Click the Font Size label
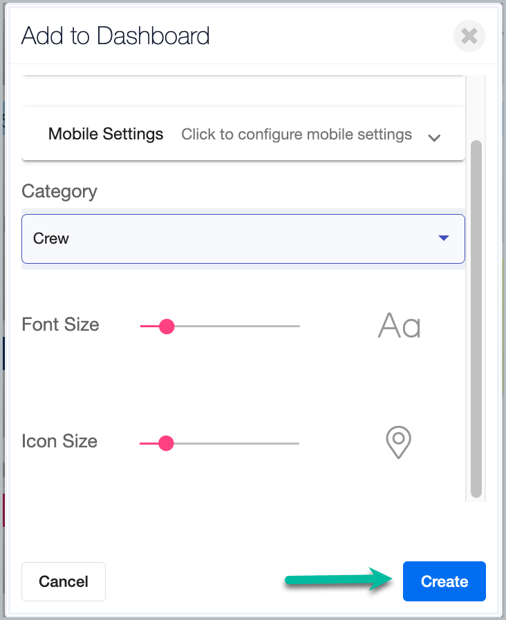The image size is (506, 620). [60, 325]
